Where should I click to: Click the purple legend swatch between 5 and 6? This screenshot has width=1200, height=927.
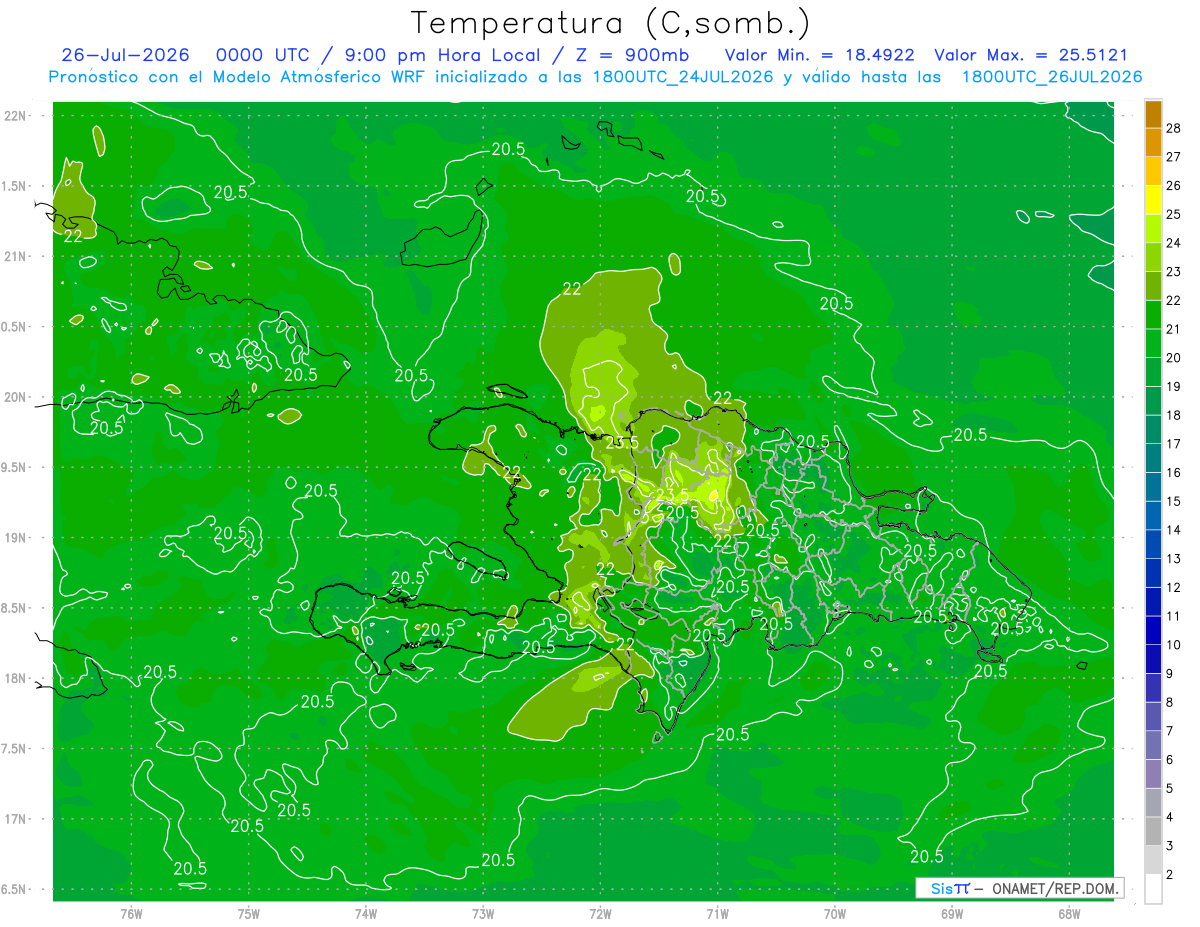(x=1153, y=774)
